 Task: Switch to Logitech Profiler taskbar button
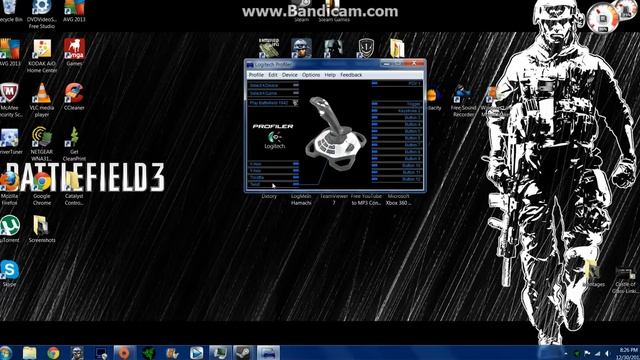268,353
